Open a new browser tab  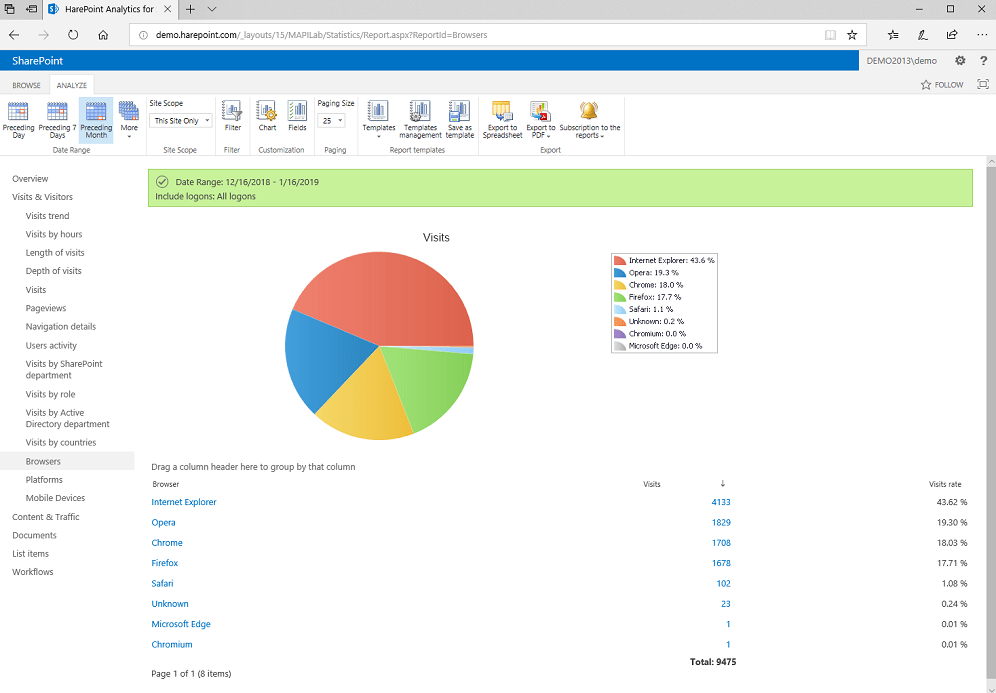point(190,10)
